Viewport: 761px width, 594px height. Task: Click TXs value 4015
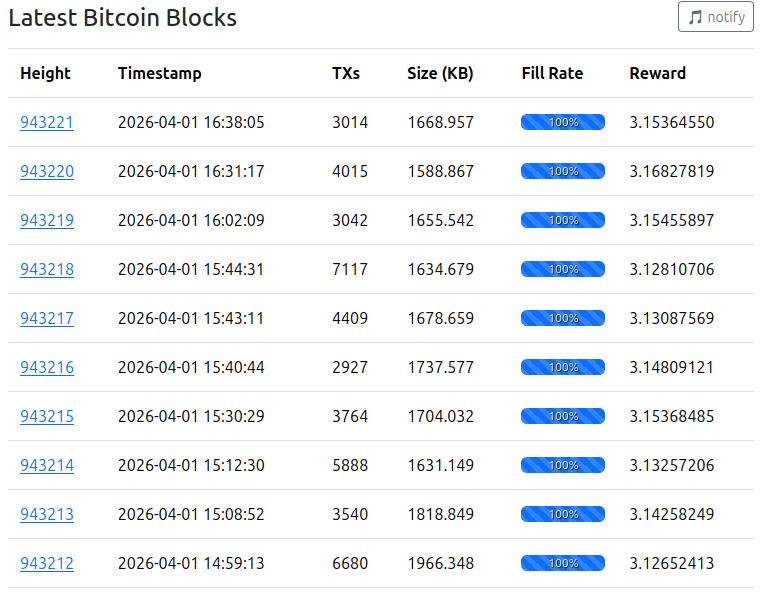point(350,171)
